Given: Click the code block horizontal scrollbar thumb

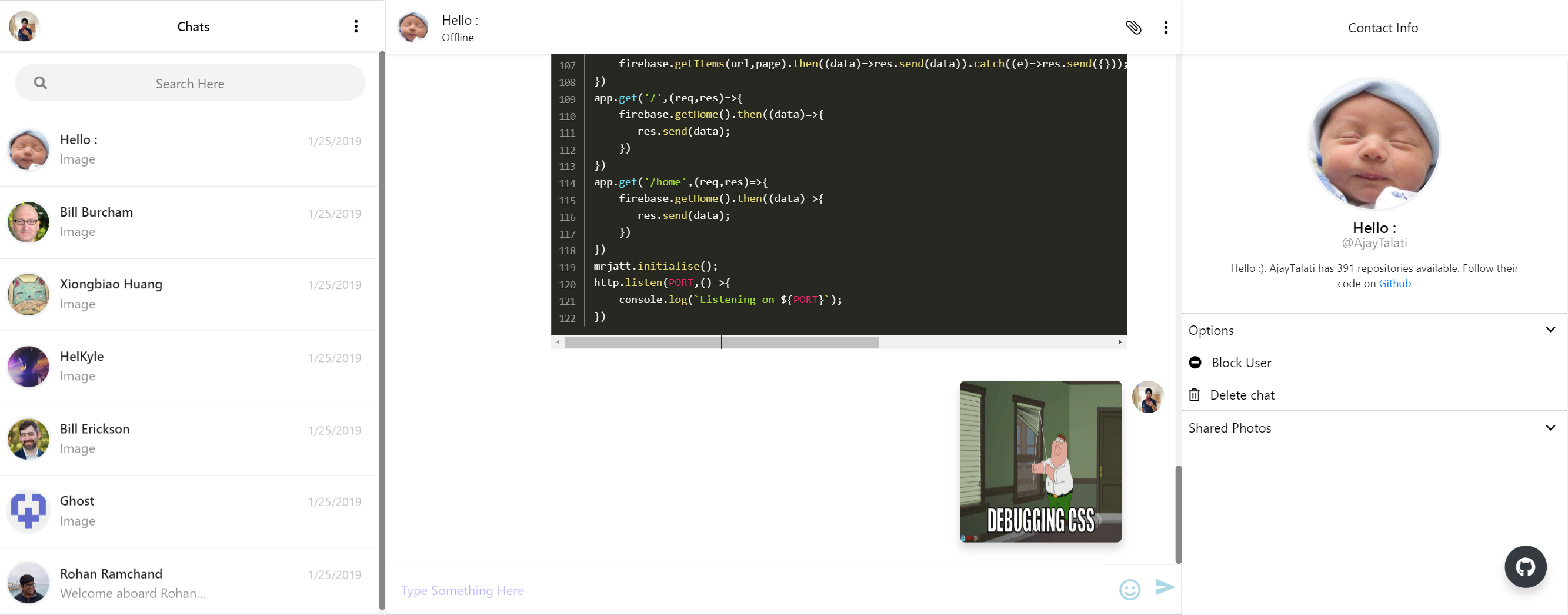Looking at the screenshot, I should pyautogui.click(x=721, y=342).
